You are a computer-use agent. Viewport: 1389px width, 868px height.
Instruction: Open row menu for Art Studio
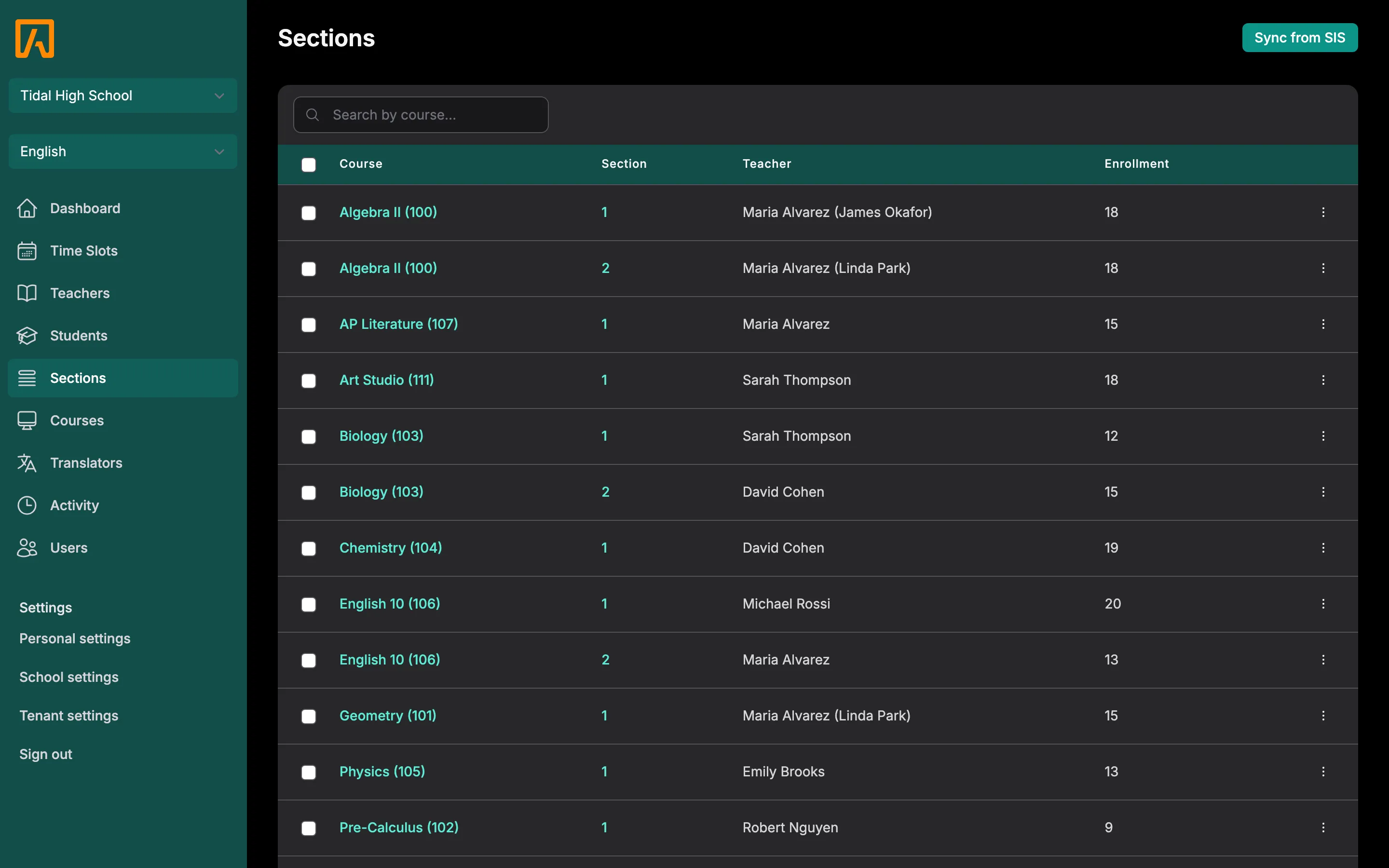(1323, 380)
